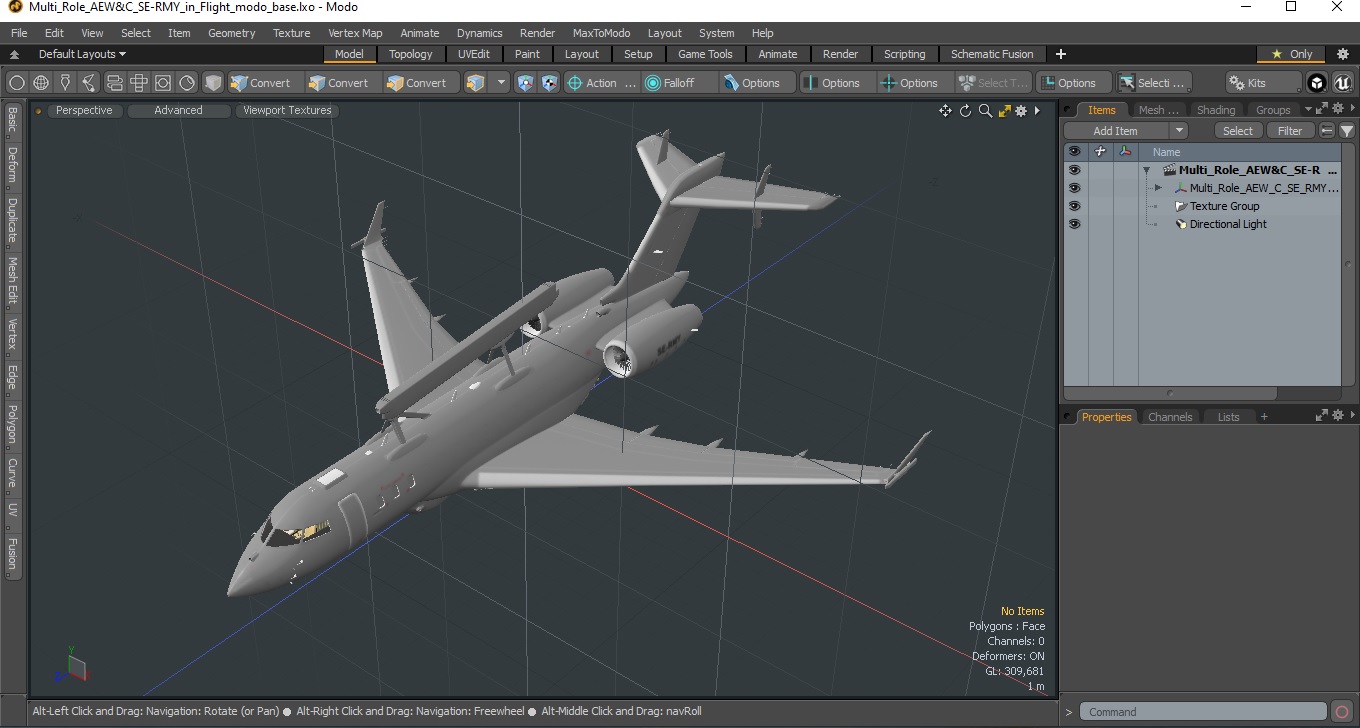The height and width of the screenshot is (728, 1360).
Task: Select the sphere primitive tool icon
Action: tap(17, 83)
